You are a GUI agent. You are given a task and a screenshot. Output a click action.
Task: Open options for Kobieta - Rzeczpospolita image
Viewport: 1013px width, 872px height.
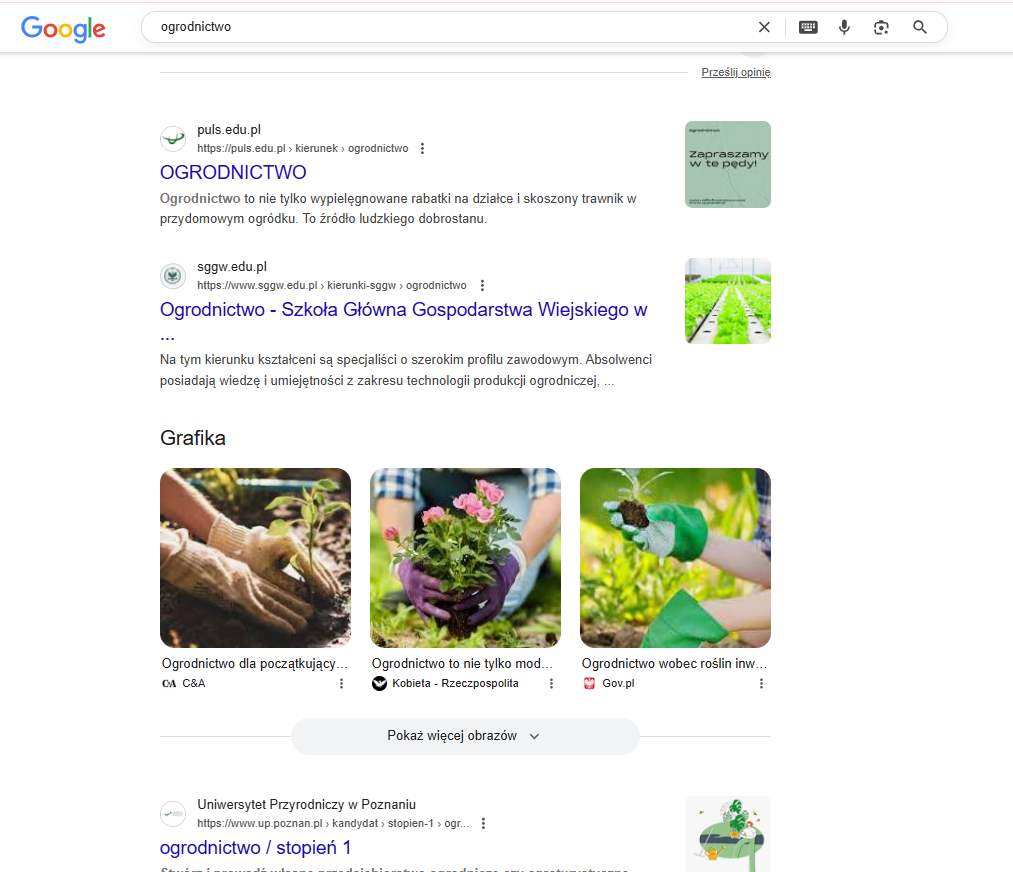coord(551,683)
